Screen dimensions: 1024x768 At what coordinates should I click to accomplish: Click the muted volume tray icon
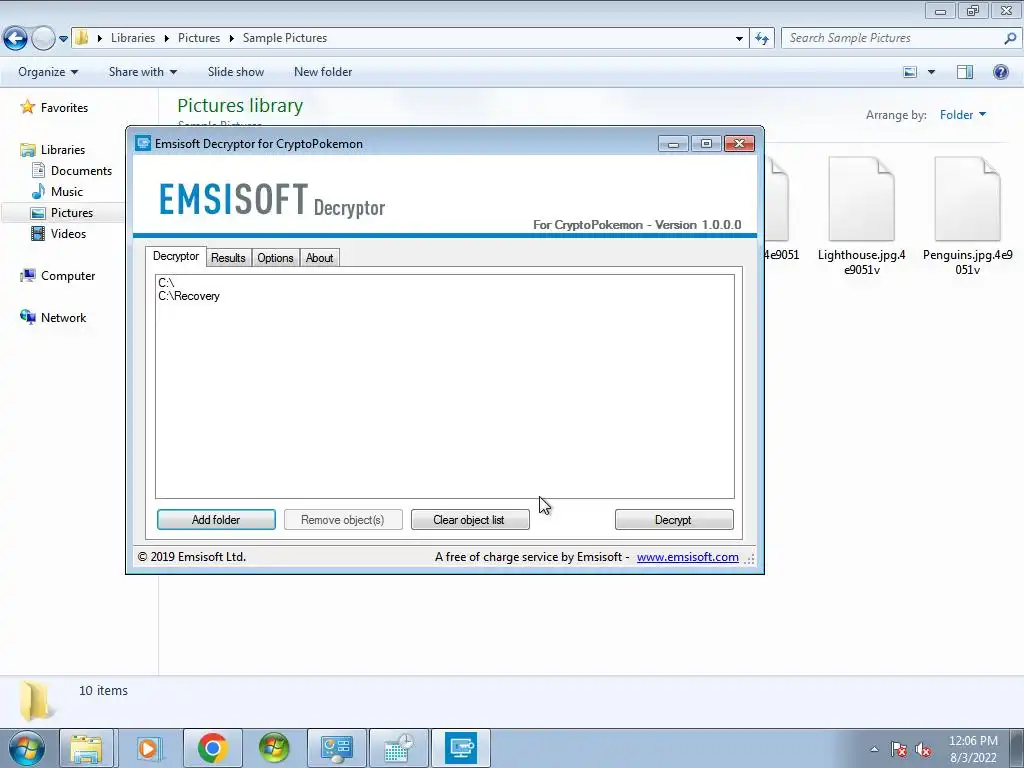[x=923, y=749]
